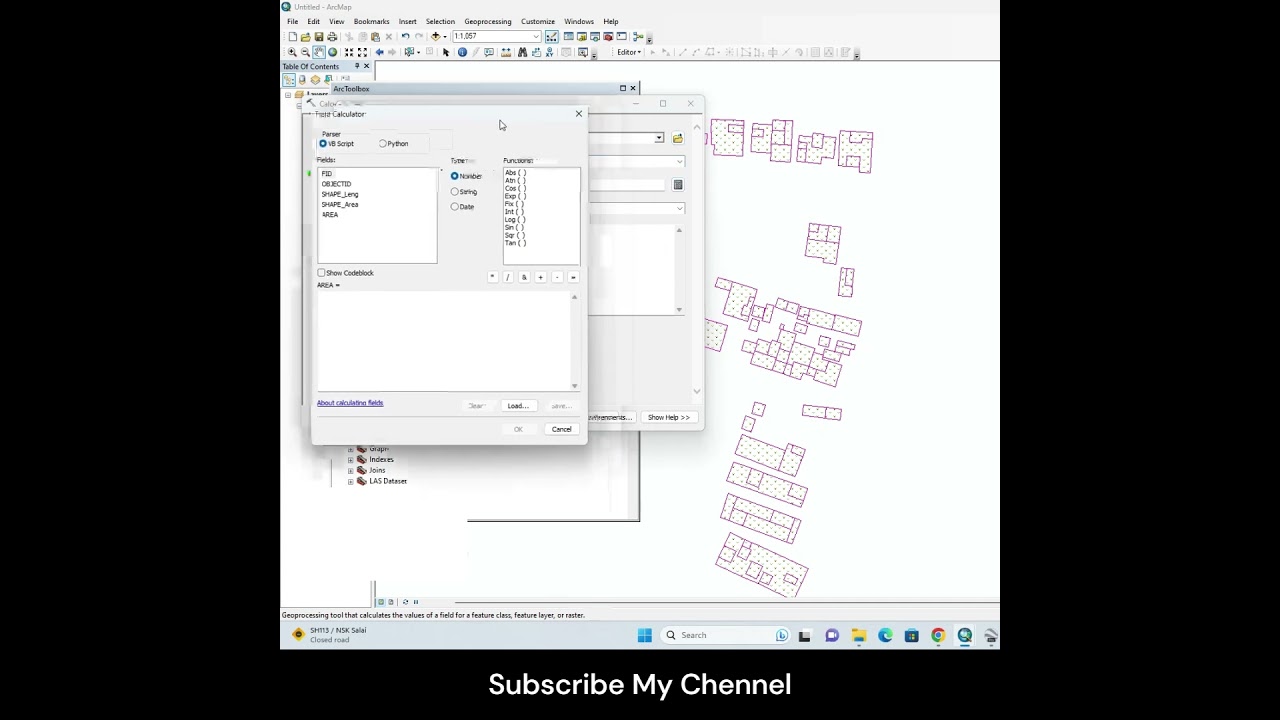Open the About calculating fields link
This screenshot has width=1280, height=720.
pyautogui.click(x=350, y=403)
